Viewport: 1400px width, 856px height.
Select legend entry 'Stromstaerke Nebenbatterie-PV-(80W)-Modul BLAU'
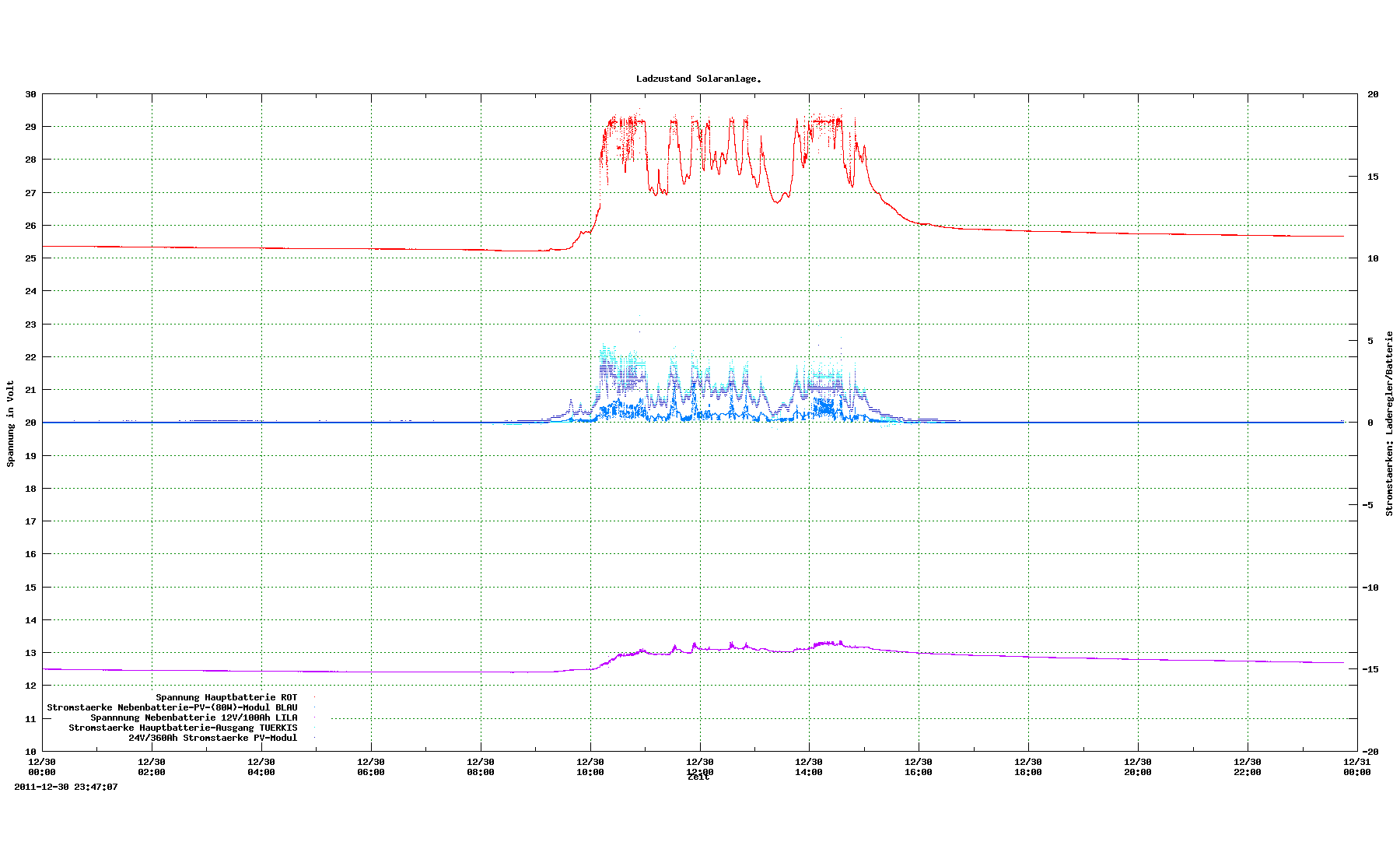(x=172, y=707)
